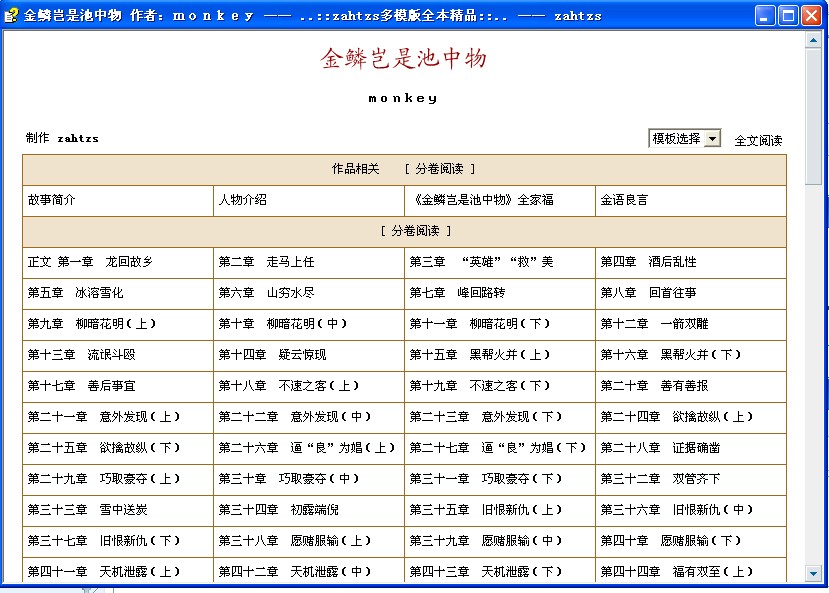Open 人物介绍 page
The image size is (829, 593).
(x=243, y=200)
